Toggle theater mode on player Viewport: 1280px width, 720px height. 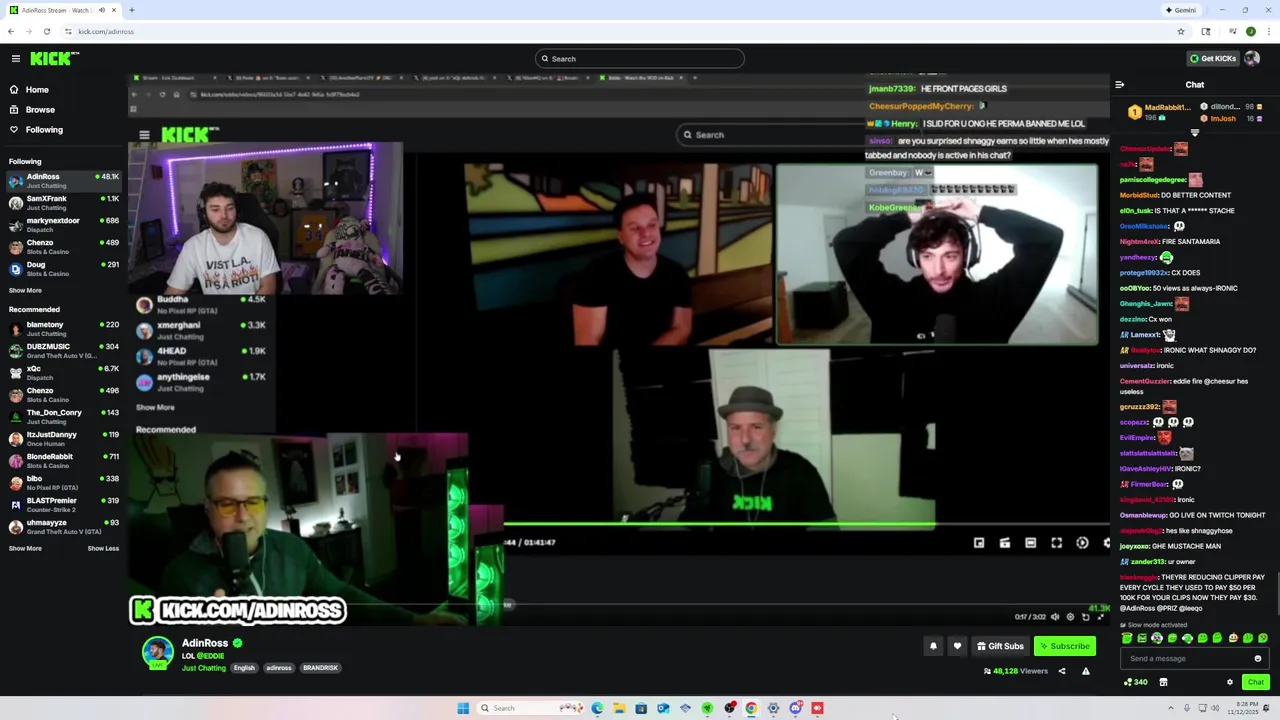click(1085, 617)
